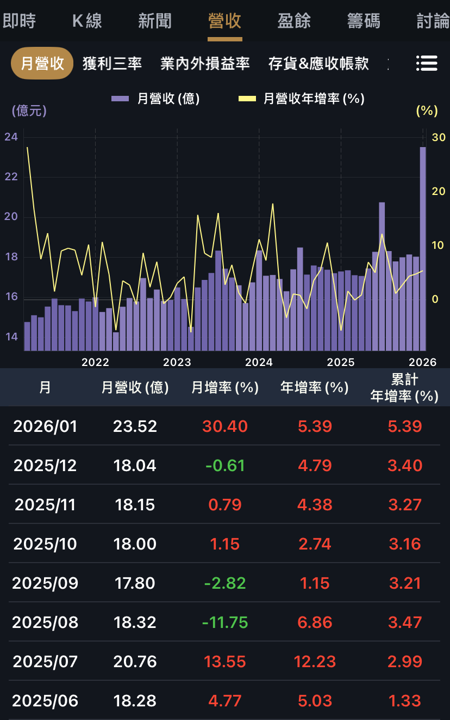Click yearly growth value 4.79
Viewport: 450px width, 720px height.
coord(315,466)
